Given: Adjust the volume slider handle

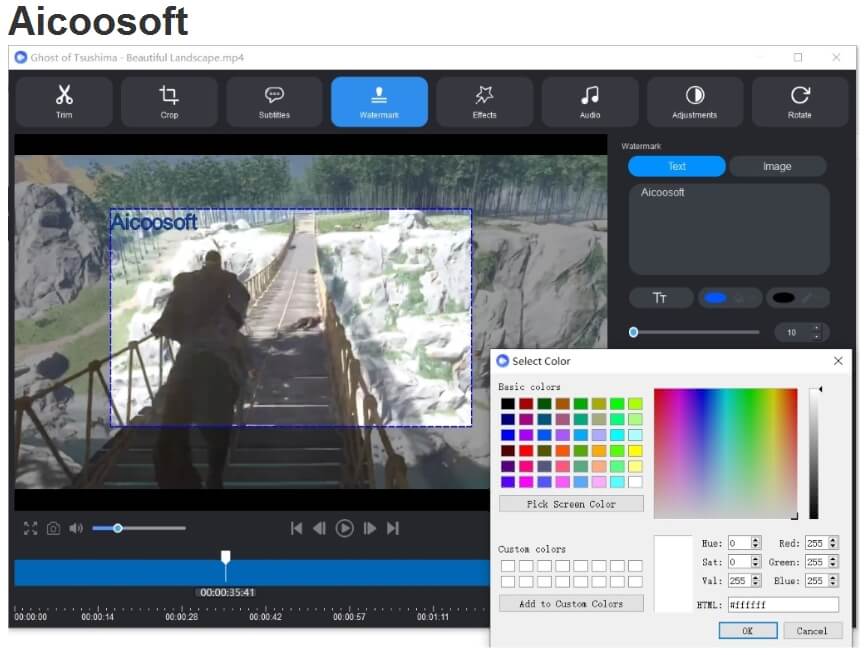Looking at the screenshot, I should click(117, 528).
